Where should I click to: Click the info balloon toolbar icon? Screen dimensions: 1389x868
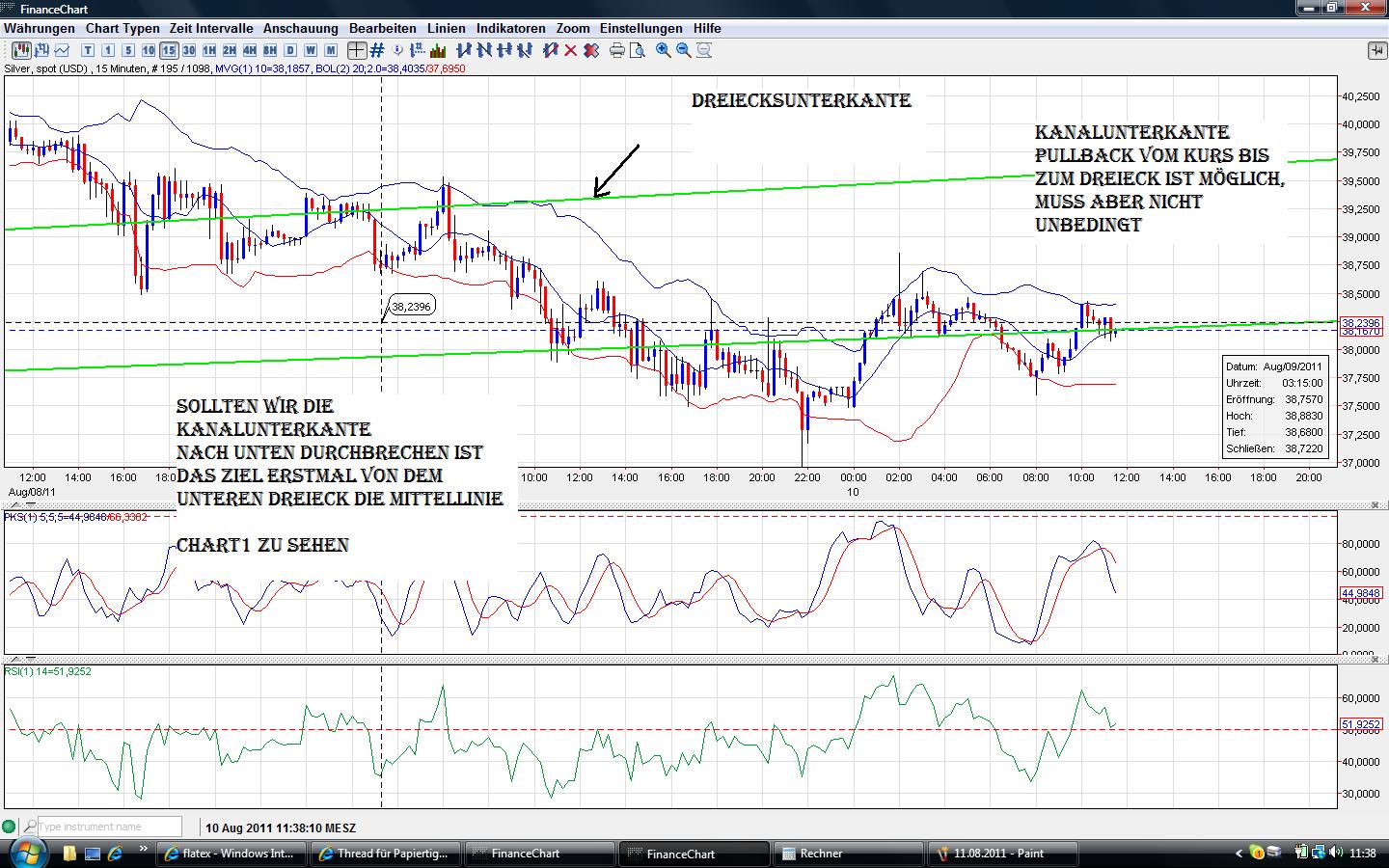tap(398, 50)
